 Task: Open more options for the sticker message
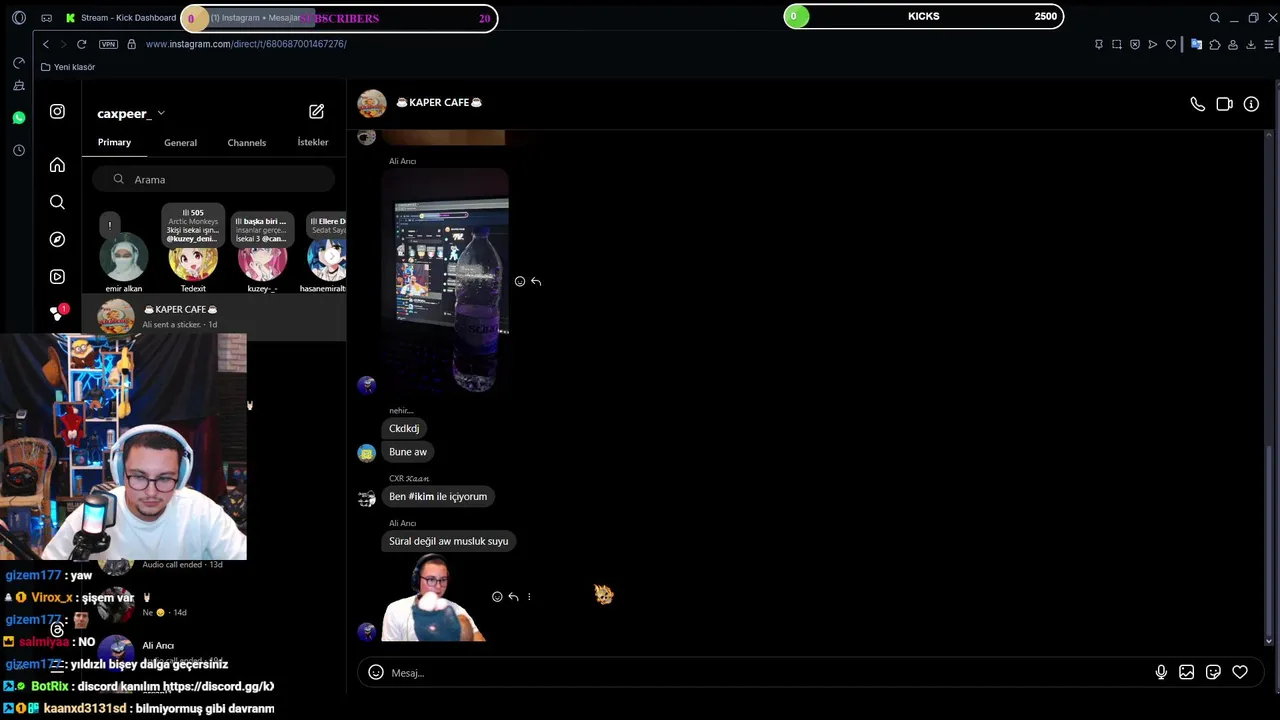click(x=529, y=597)
